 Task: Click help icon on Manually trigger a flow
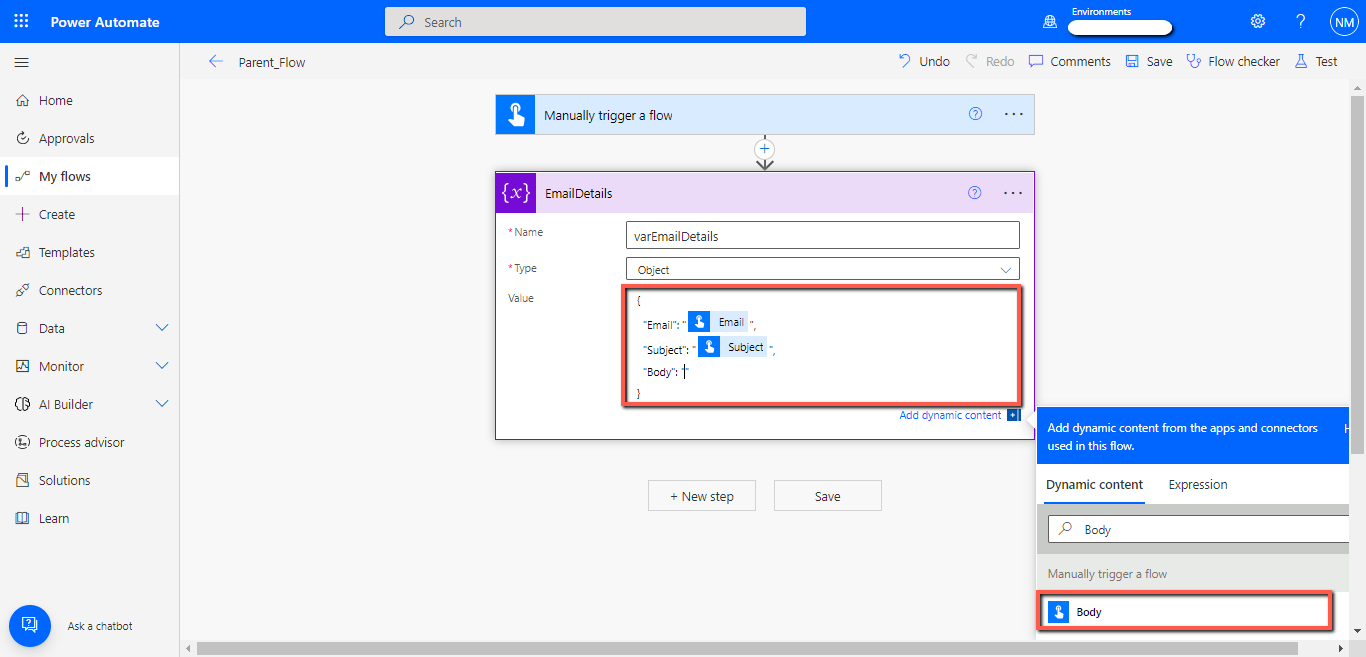coord(975,114)
